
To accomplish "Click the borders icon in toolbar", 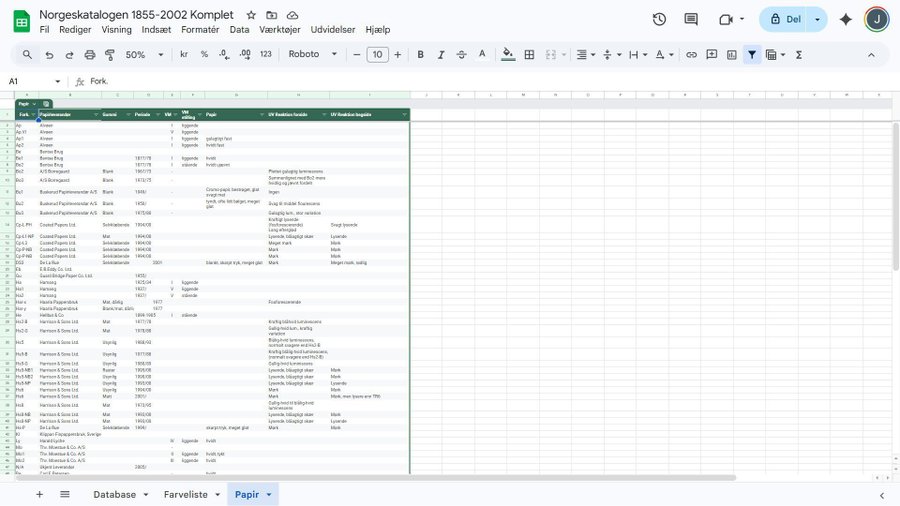I will (x=529, y=55).
